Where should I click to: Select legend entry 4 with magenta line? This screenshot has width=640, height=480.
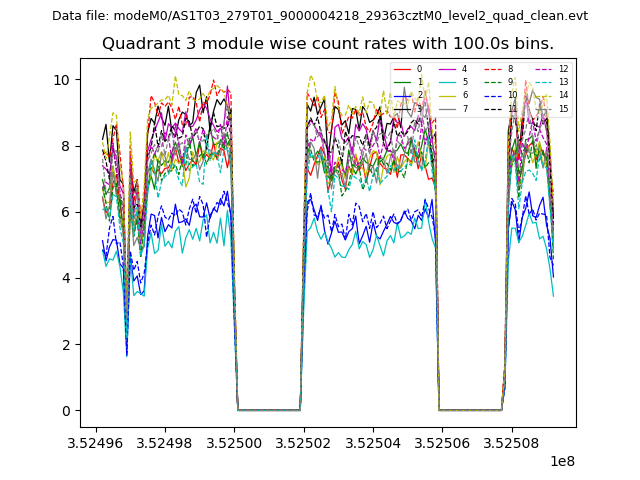coord(455,69)
